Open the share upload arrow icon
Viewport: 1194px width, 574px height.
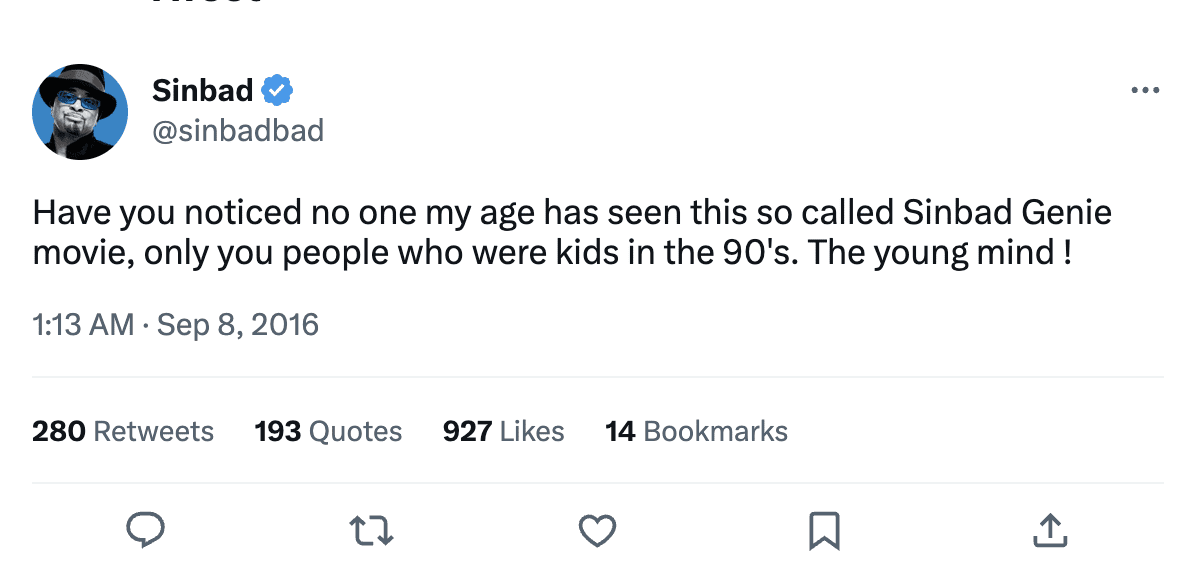click(1049, 530)
